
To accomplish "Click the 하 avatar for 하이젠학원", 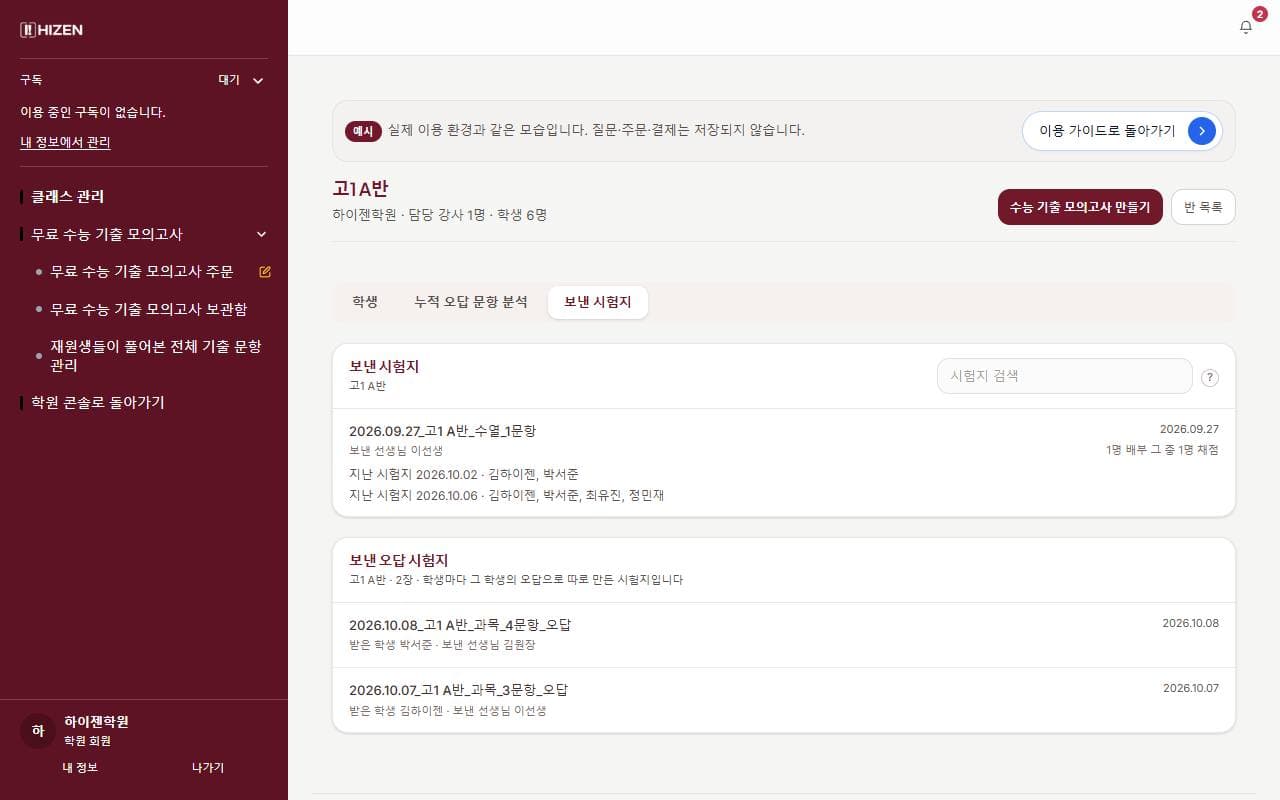I will [x=38, y=731].
